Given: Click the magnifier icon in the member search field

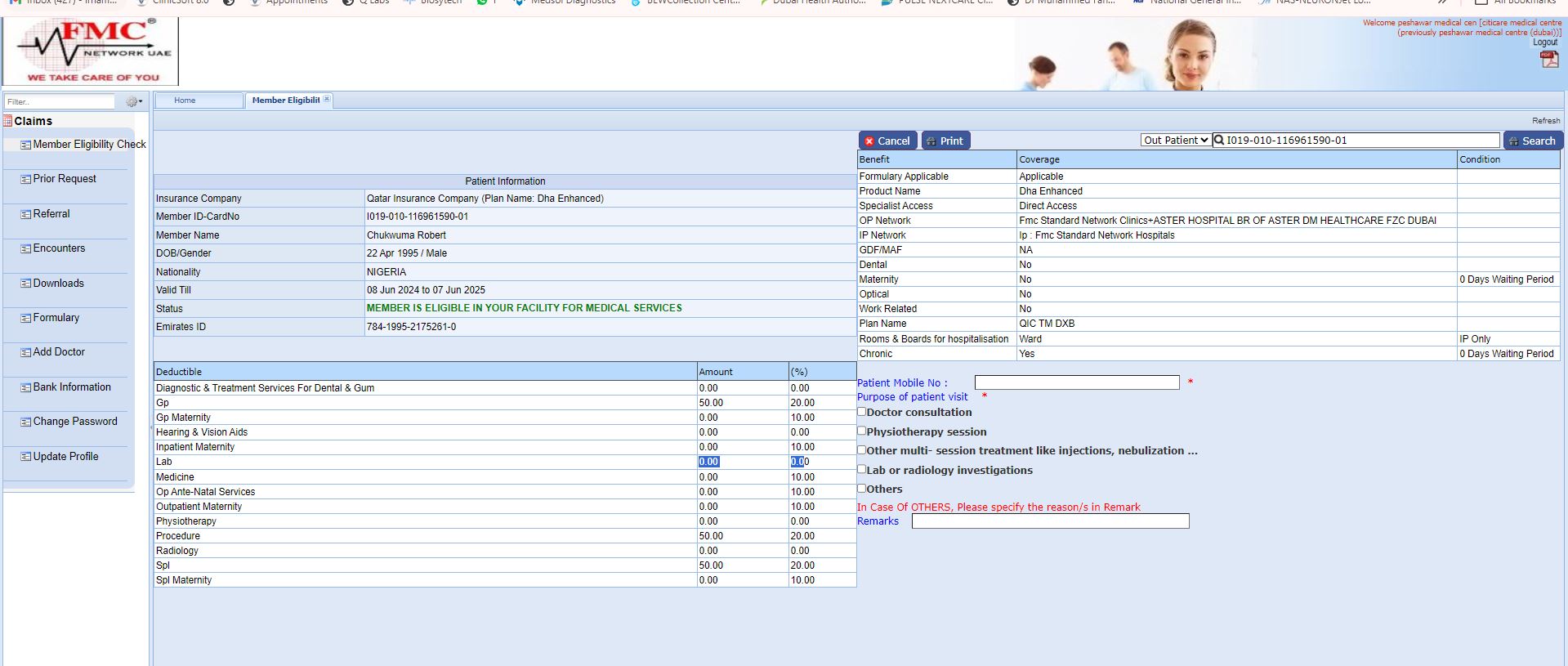Looking at the screenshot, I should [x=1219, y=141].
